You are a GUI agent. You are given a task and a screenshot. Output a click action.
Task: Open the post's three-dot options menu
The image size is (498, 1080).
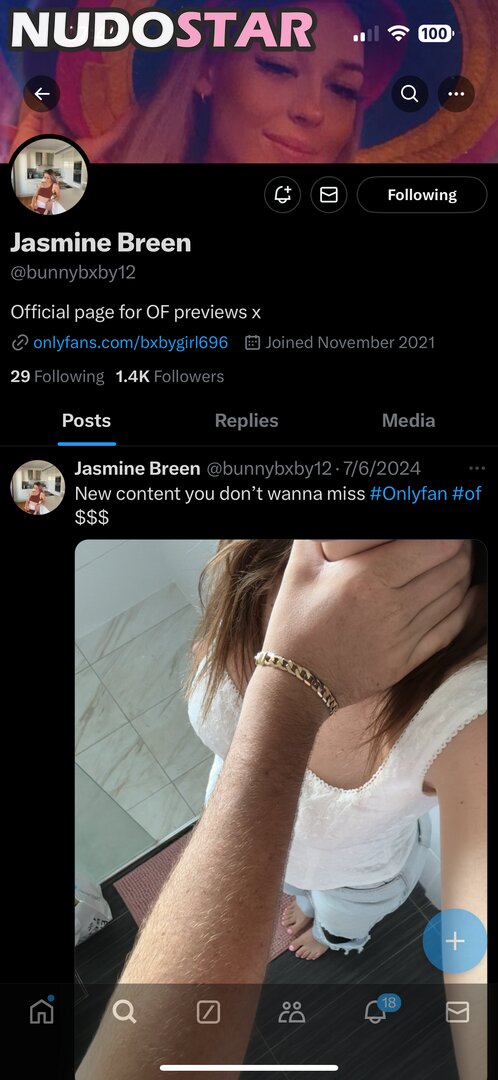click(477, 468)
